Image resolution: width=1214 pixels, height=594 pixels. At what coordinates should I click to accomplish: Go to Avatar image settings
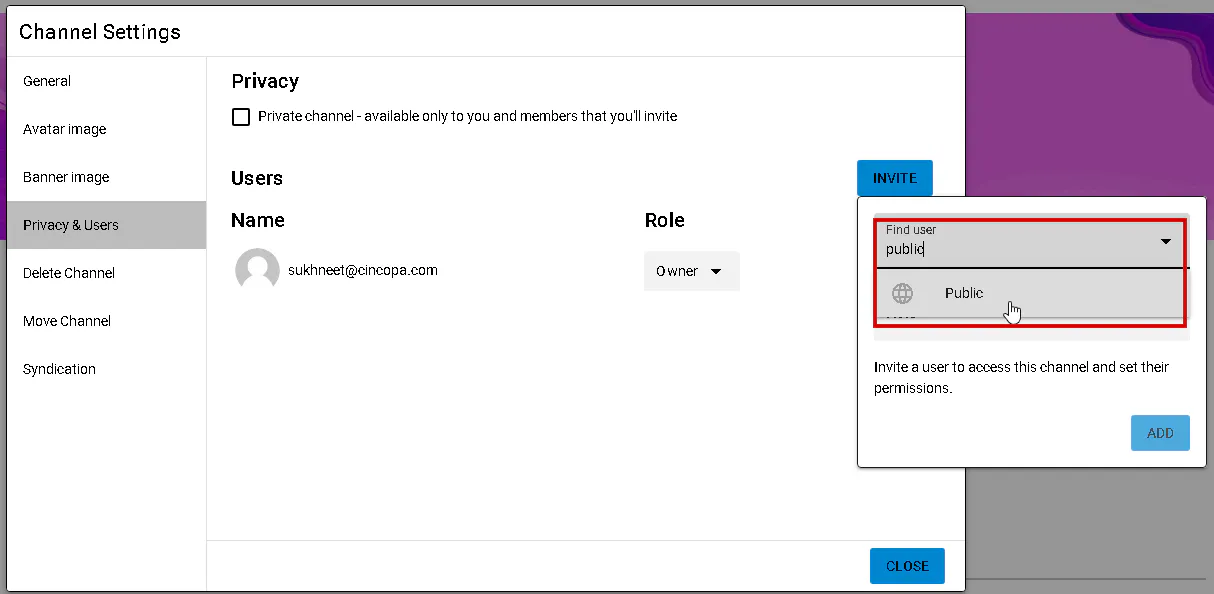[x=106, y=129]
